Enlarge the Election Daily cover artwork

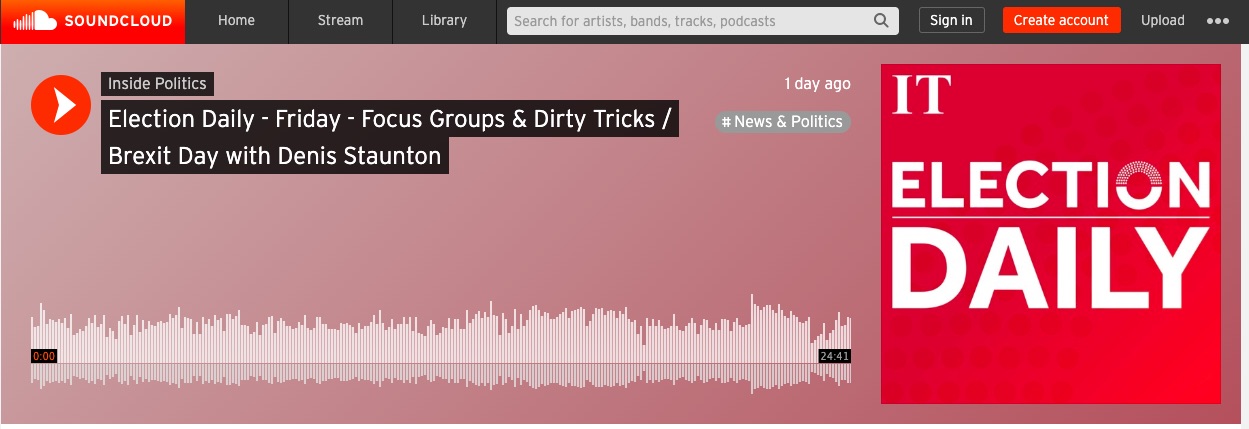pos(1051,234)
